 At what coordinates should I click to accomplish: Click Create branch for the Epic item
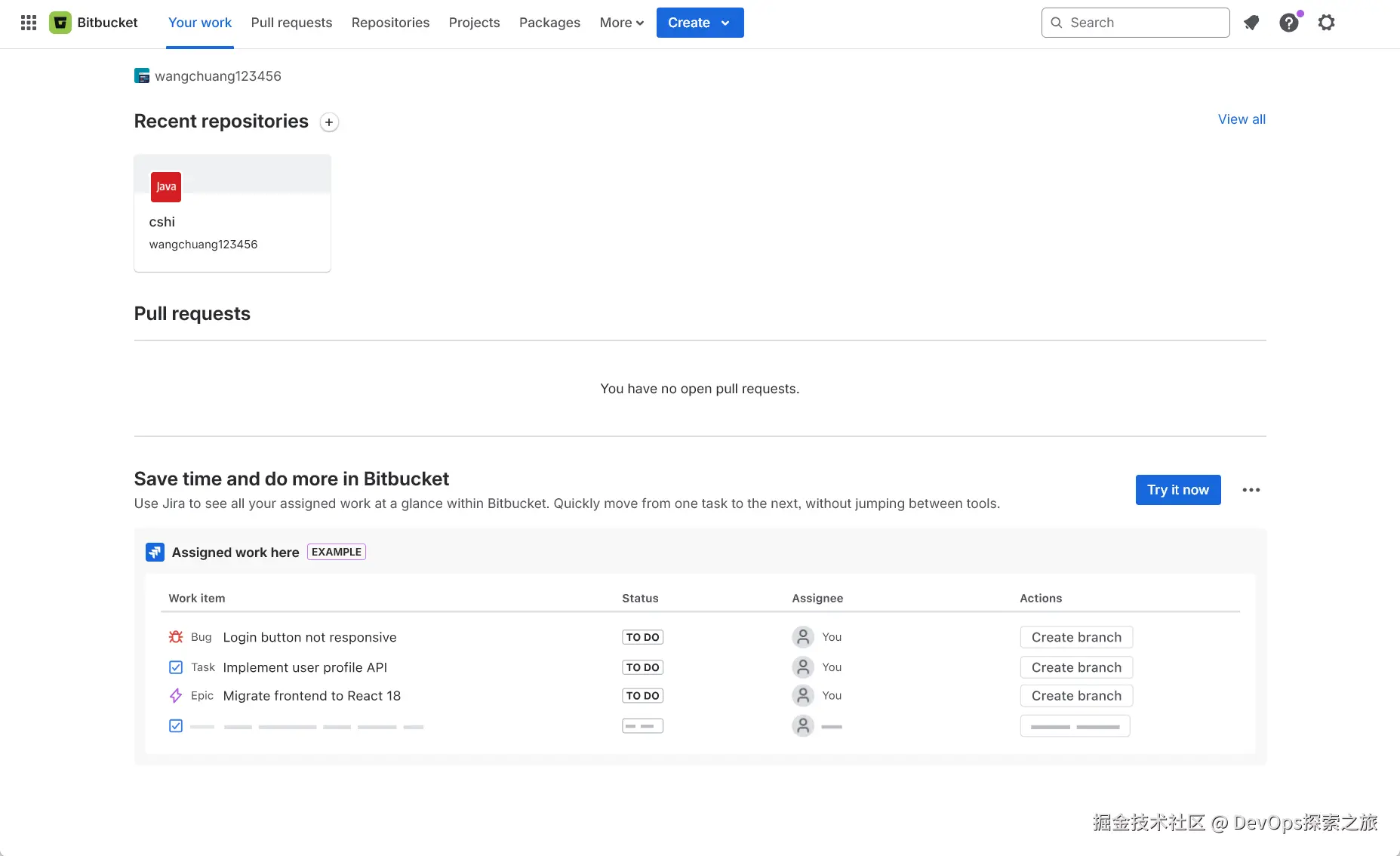[x=1076, y=696]
